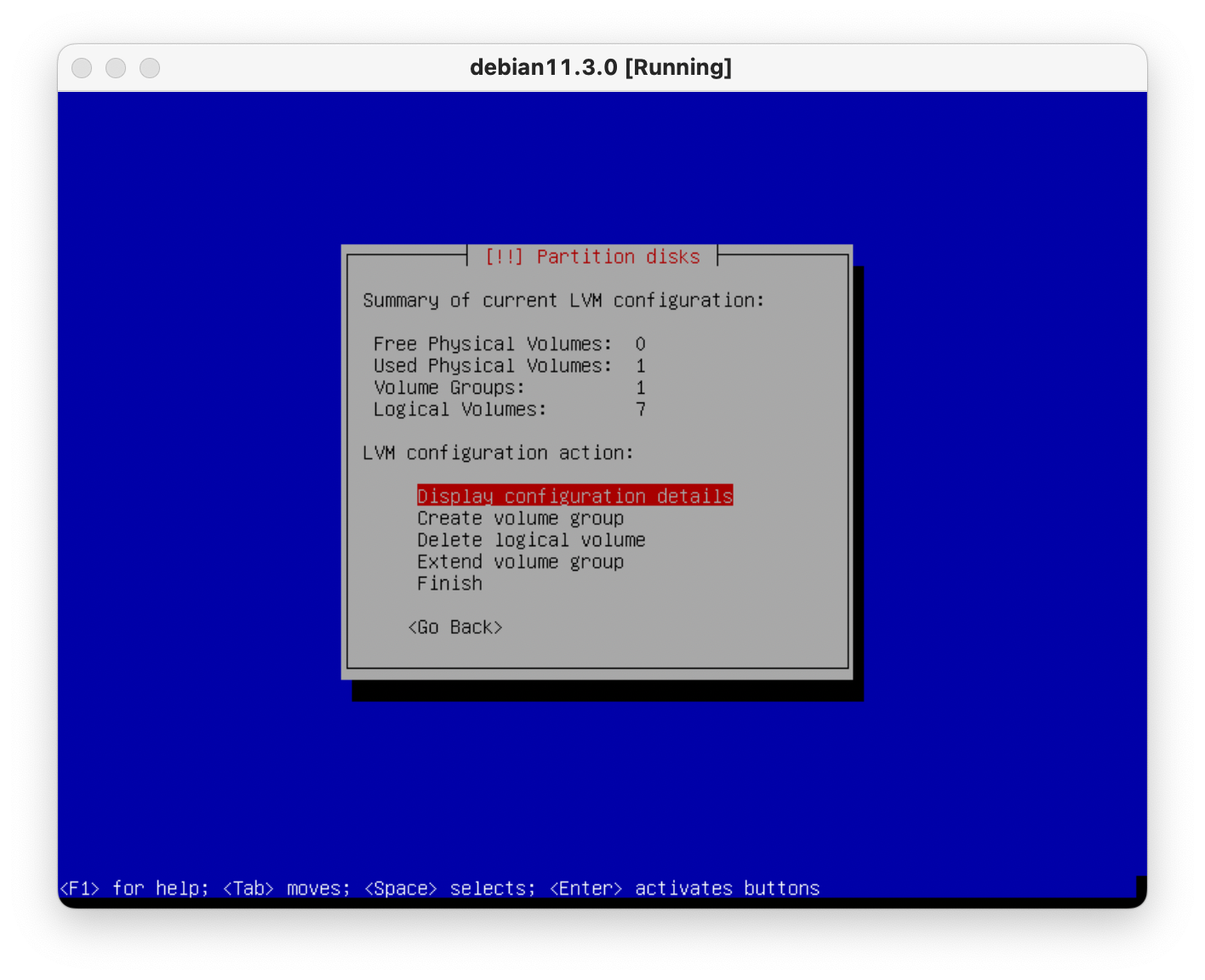Select Finish in LVM actions list
Image resolution: width=1205 pixels, height=980 pixels.
pos(449,584)
